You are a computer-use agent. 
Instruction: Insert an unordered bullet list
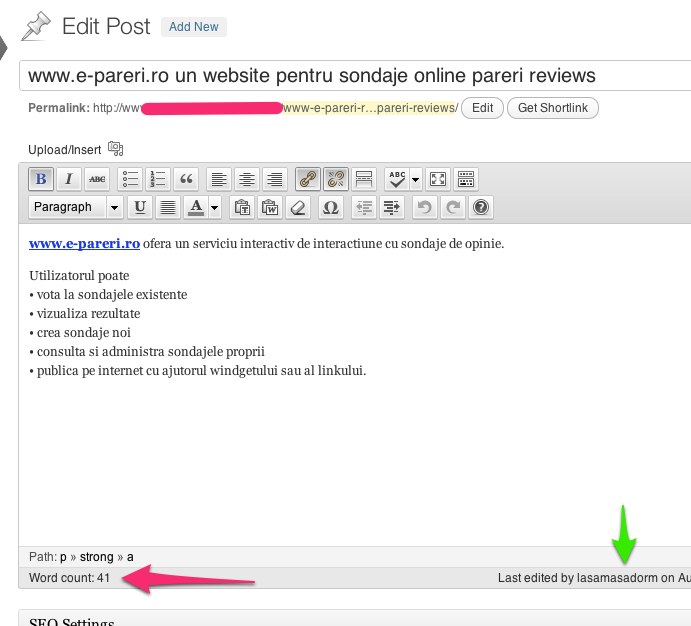click(x=131, y=179)
